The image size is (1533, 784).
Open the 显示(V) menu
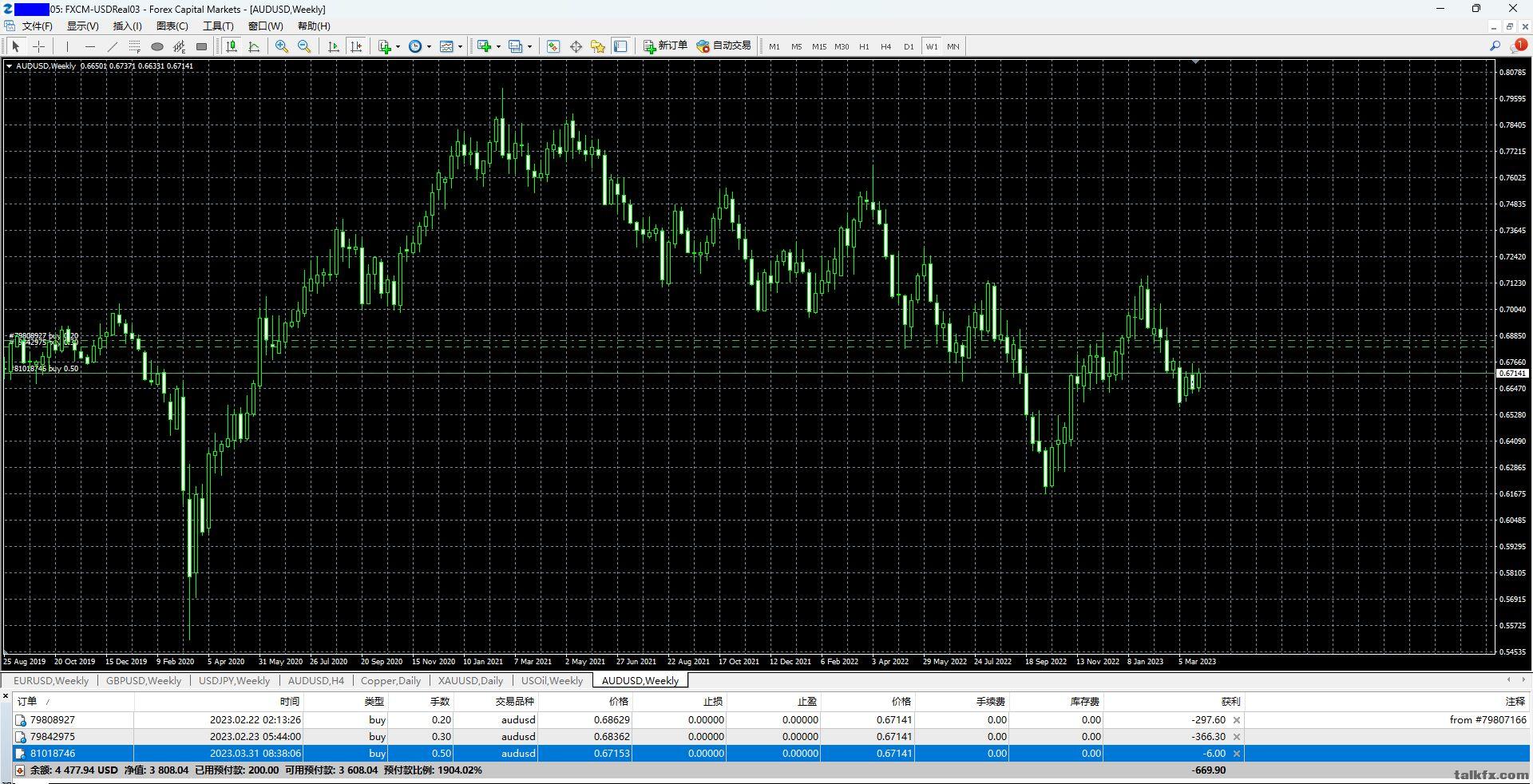[83, 26]
